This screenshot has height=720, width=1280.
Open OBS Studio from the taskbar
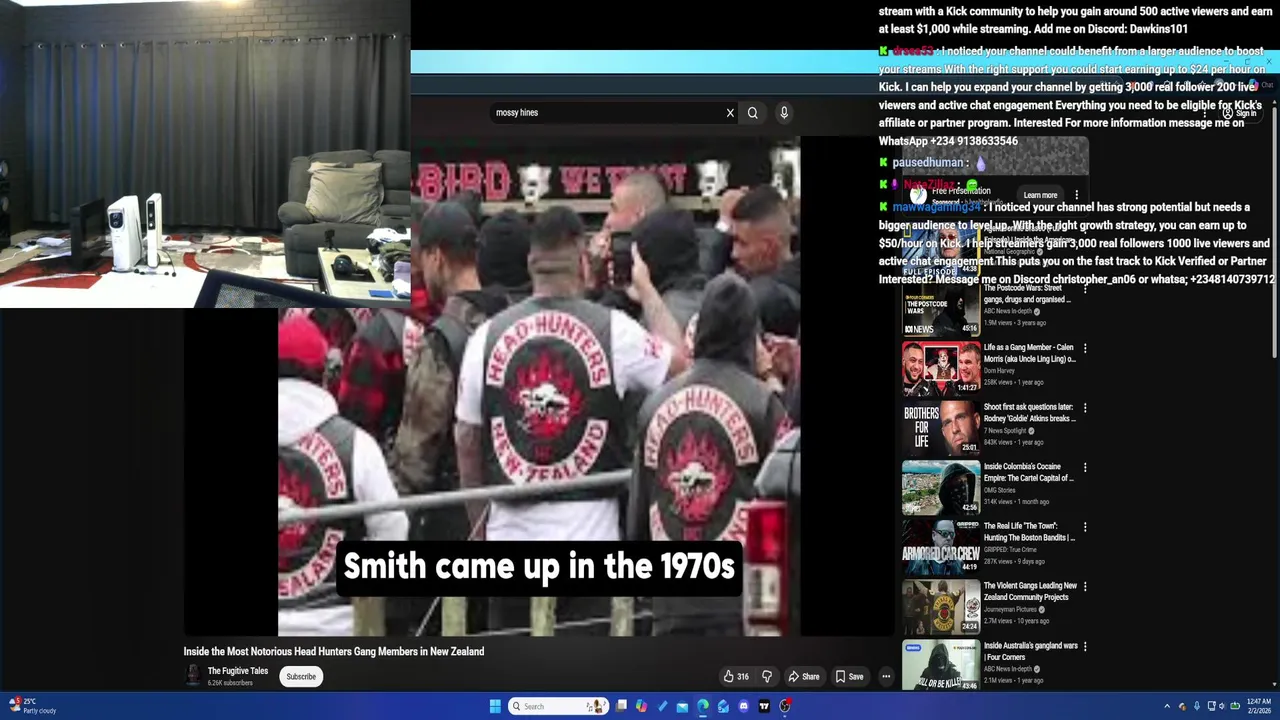(x=785, y=706)
